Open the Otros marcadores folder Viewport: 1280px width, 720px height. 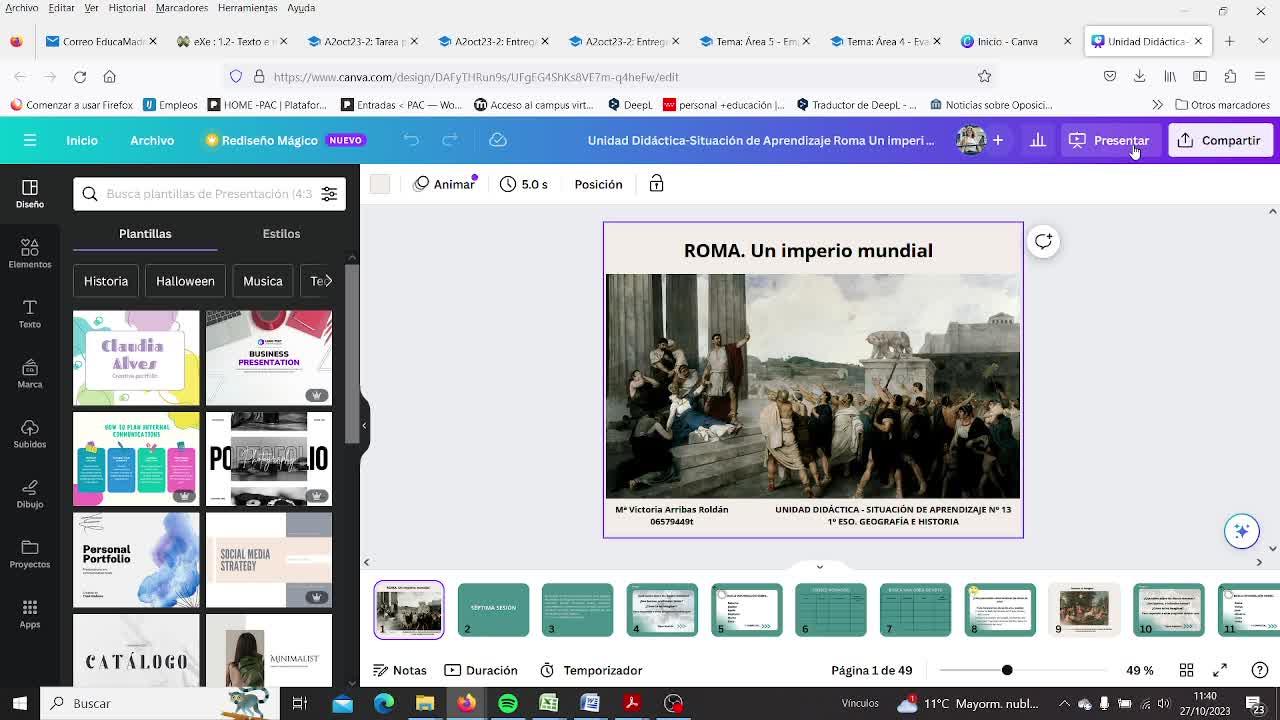tap(1222, 105)
